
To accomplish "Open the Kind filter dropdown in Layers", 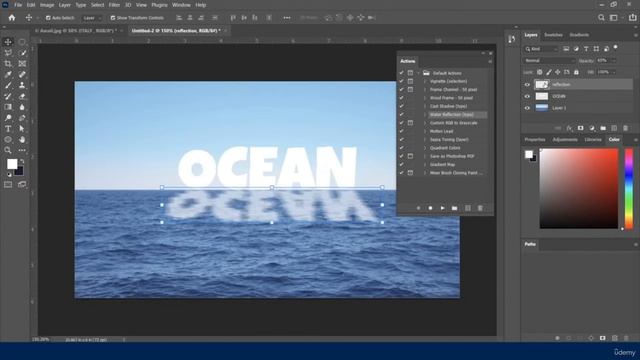I will [541, 49].
